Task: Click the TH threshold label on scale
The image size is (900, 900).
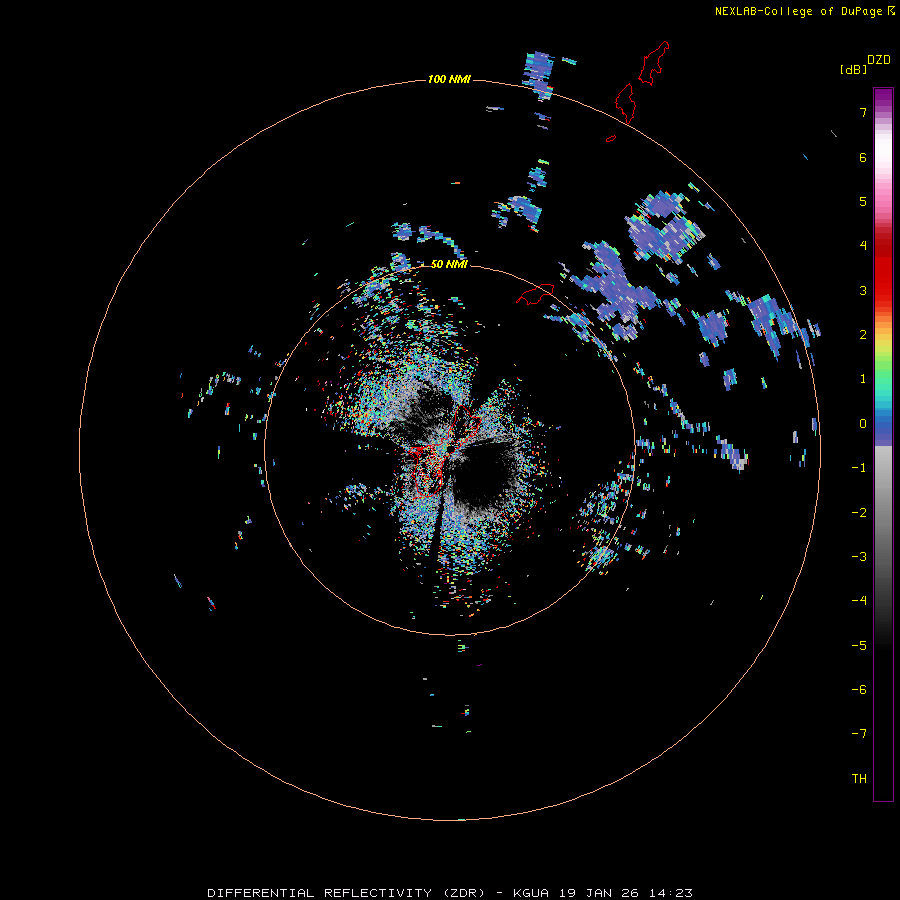Action: 859,778
